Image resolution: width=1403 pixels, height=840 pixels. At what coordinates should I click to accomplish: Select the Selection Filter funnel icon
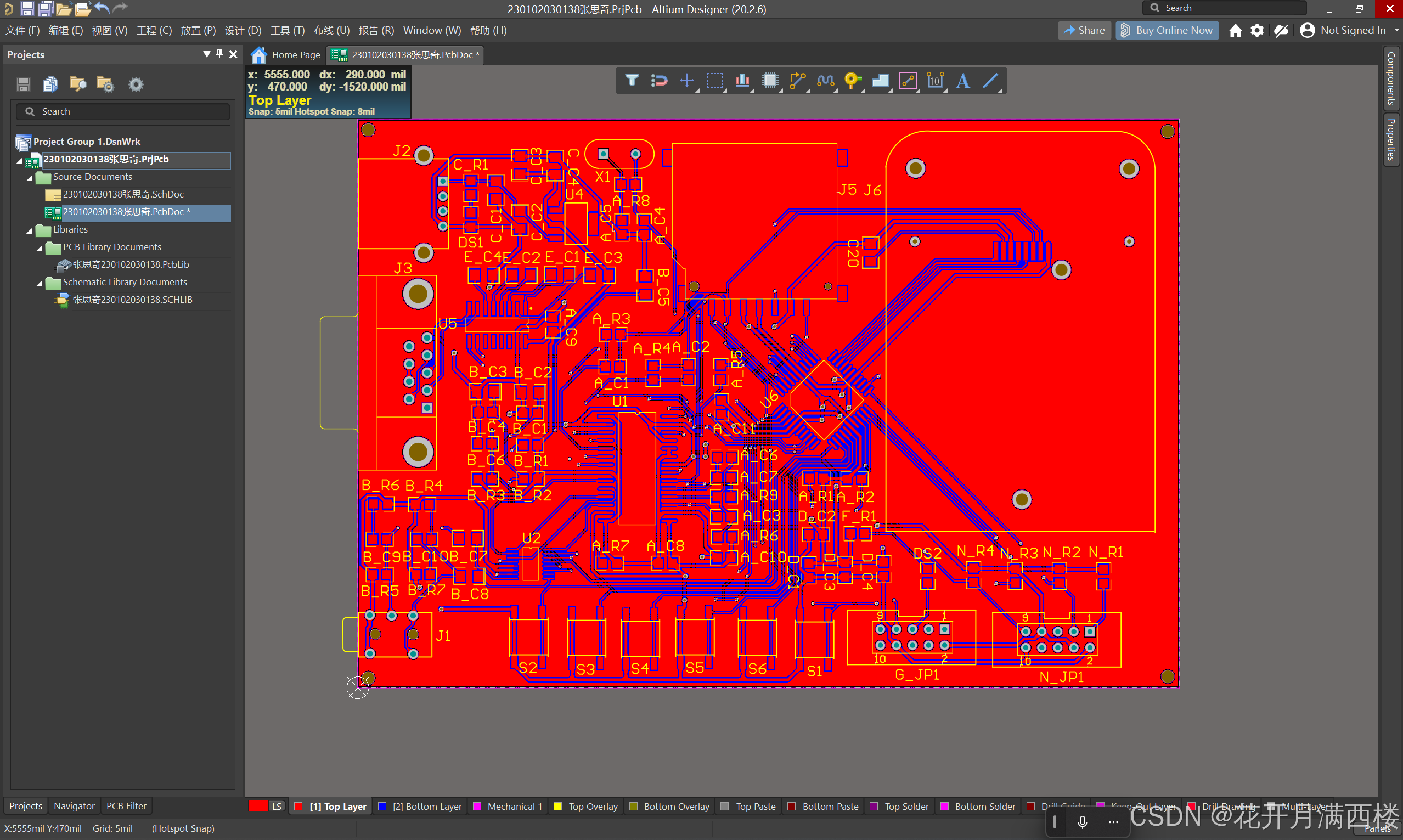[x=632, y=80]
